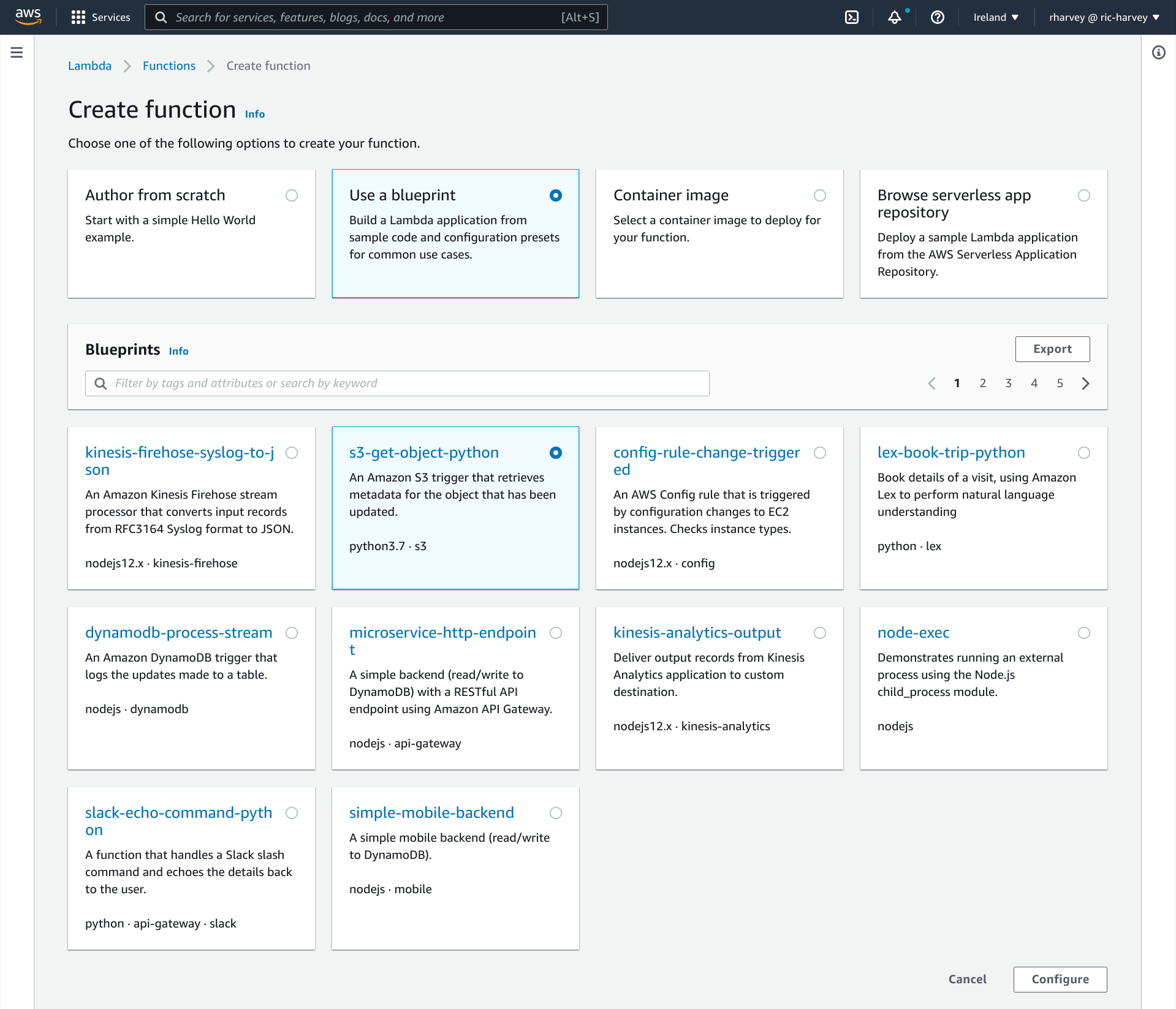Open the Services grid menu
The width and height of the screenshot is (1176, 1009).
[x=101, y=17]
